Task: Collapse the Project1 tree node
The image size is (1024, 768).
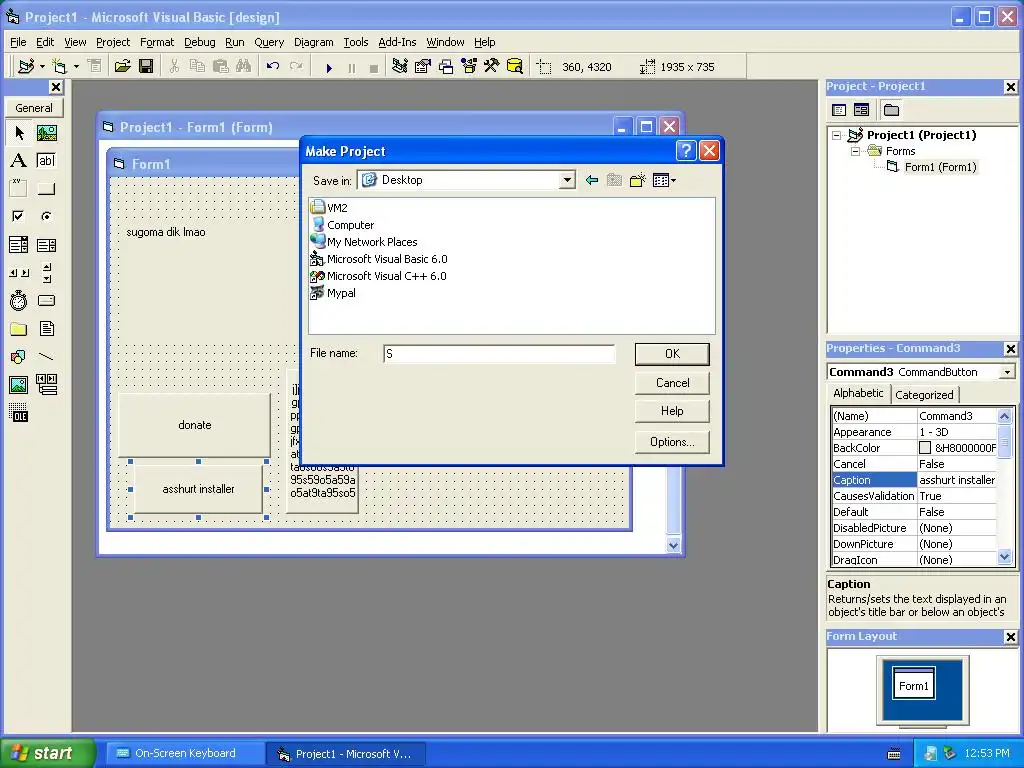Action: (x=837, y=136)
